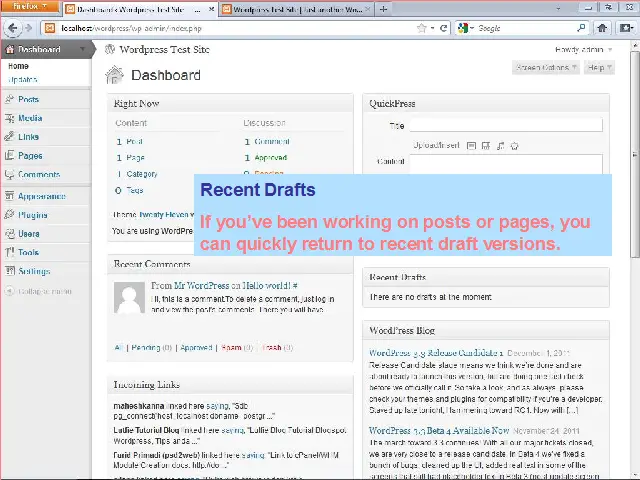Click the Twenty Eleven theme link
Screen dimensions: 640x480
point(164,215)
